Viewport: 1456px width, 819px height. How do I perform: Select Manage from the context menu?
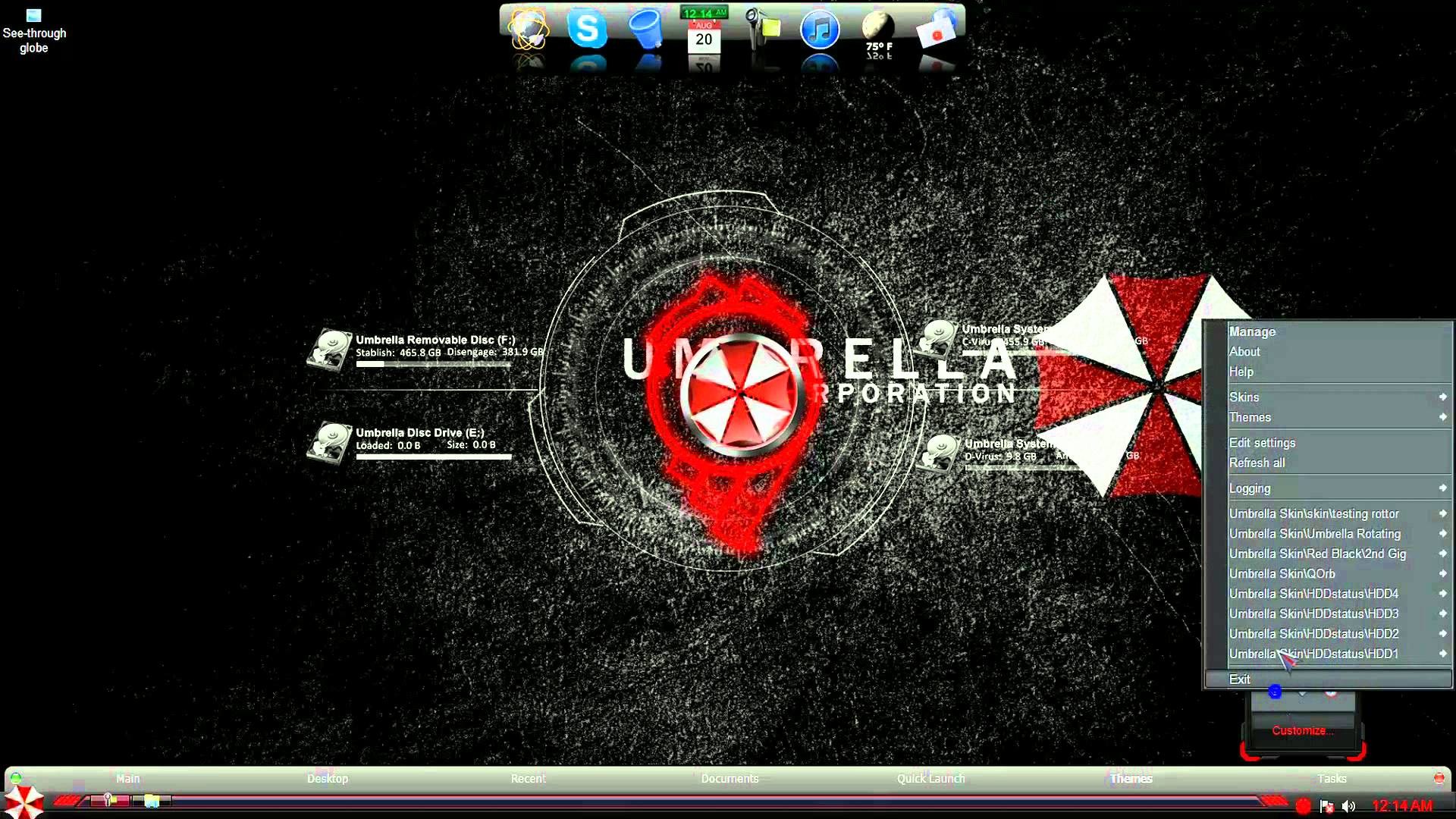pyautogui.click(x=1253, y=331)
